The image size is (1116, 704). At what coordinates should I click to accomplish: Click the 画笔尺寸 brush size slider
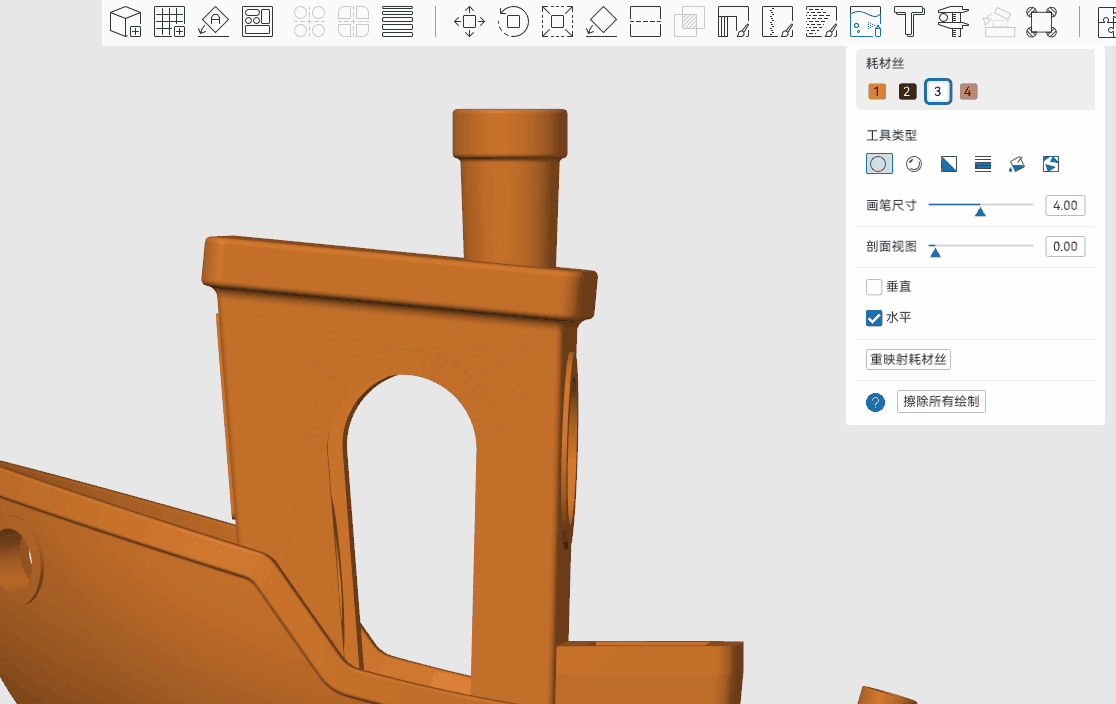tap(981, 206)
